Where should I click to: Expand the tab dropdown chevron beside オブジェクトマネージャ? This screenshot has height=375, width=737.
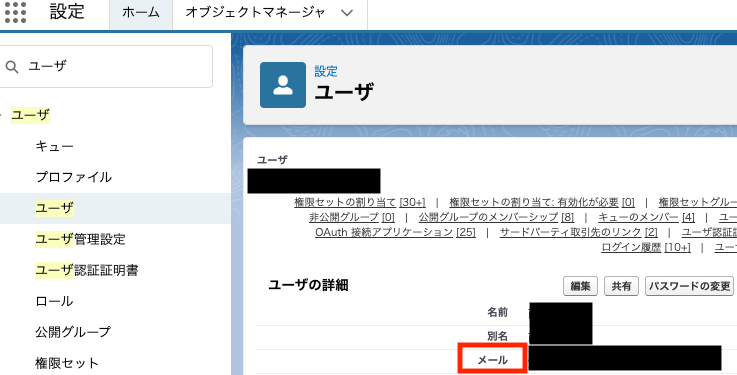tap(347, 13)
